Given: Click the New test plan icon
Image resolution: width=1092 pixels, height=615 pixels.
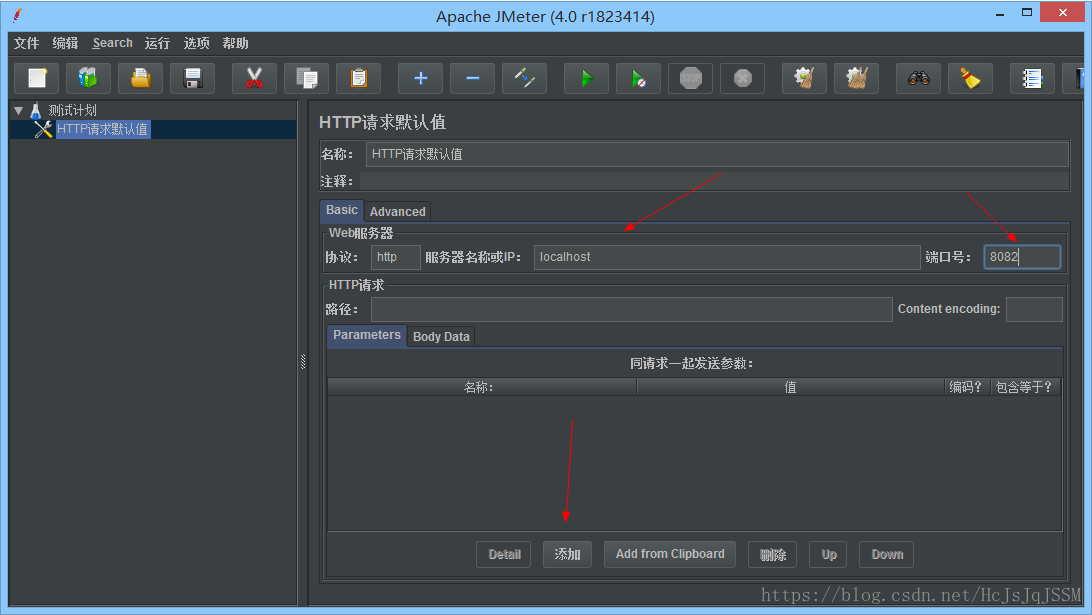Looking at the screenshot, I should [37, 78].
